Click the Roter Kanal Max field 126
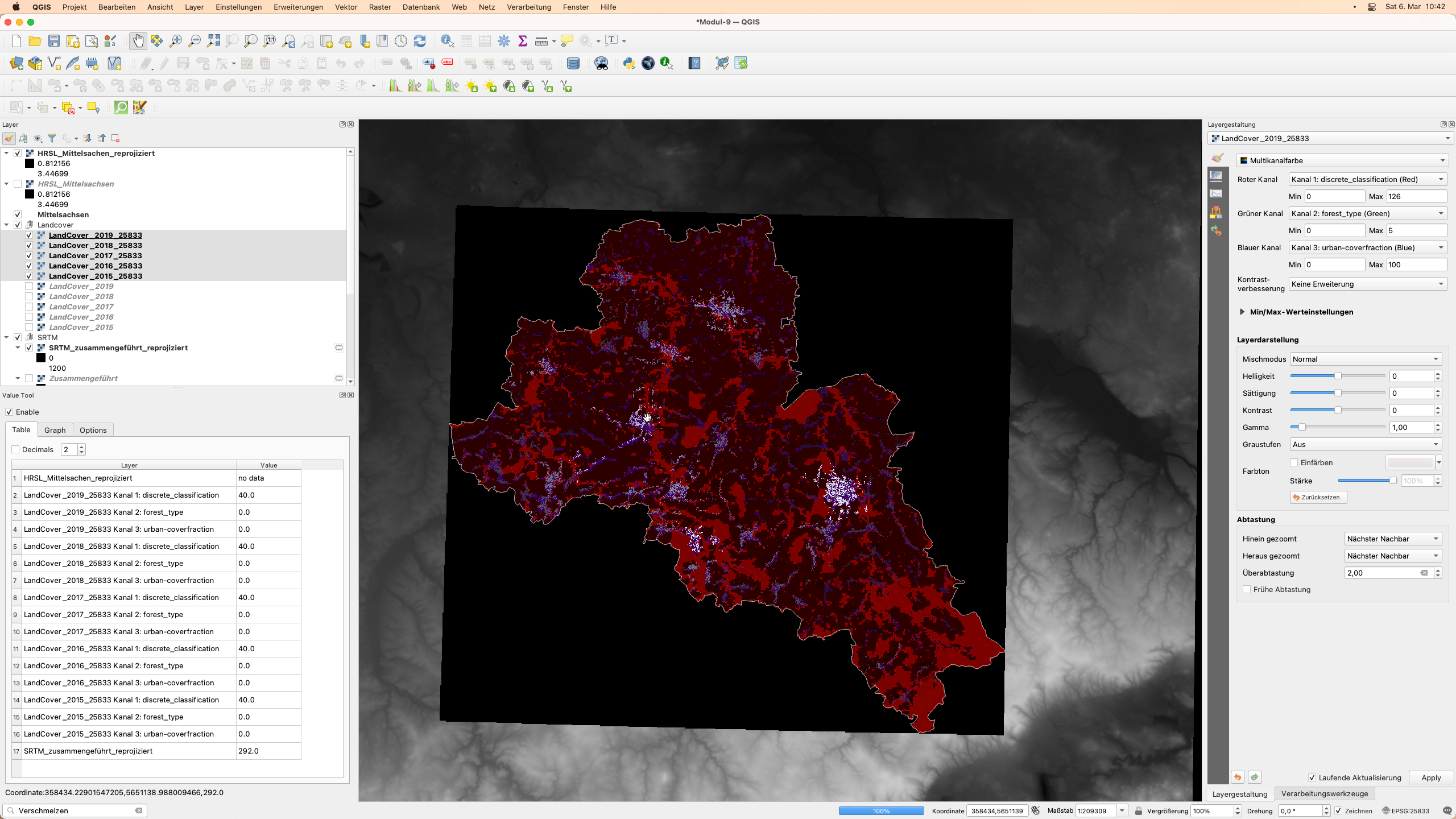 (x=1416, y=196)
